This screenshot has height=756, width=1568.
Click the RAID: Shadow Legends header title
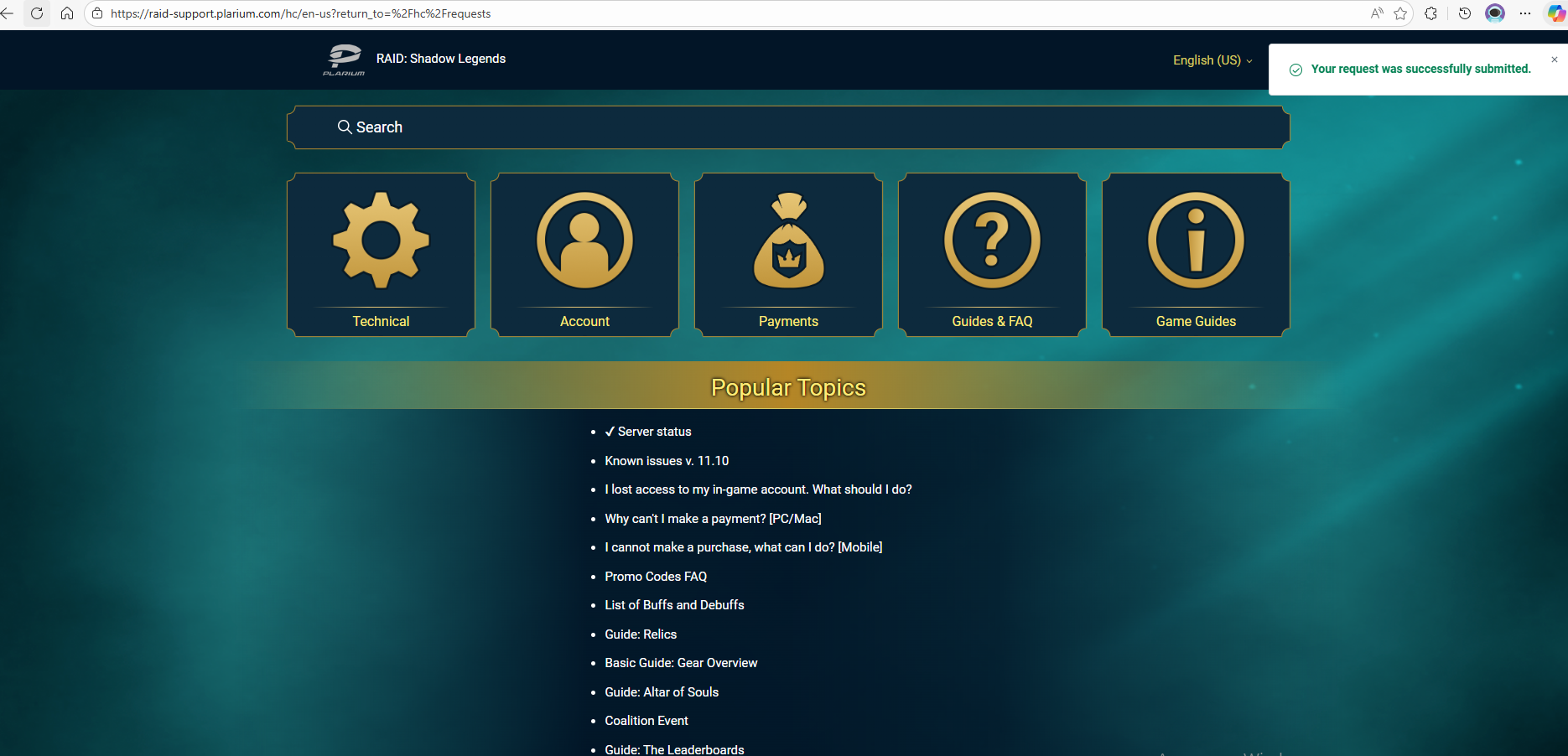coord(441,59)
